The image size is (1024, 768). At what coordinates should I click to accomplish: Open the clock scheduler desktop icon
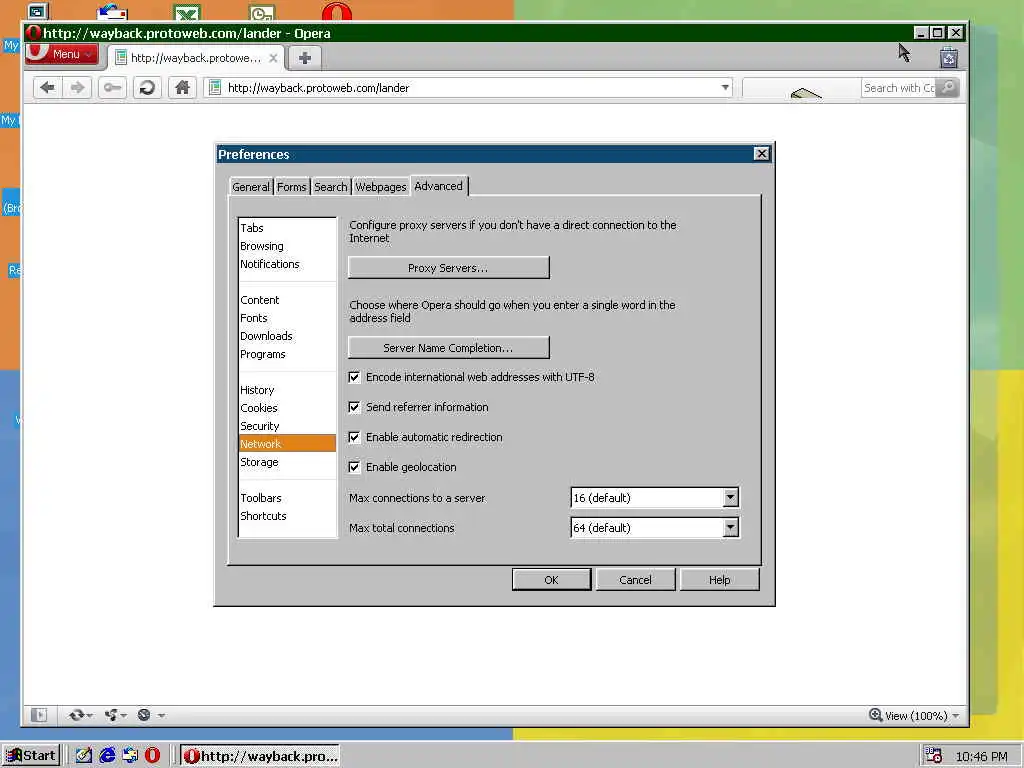click(x=262, y=12)
